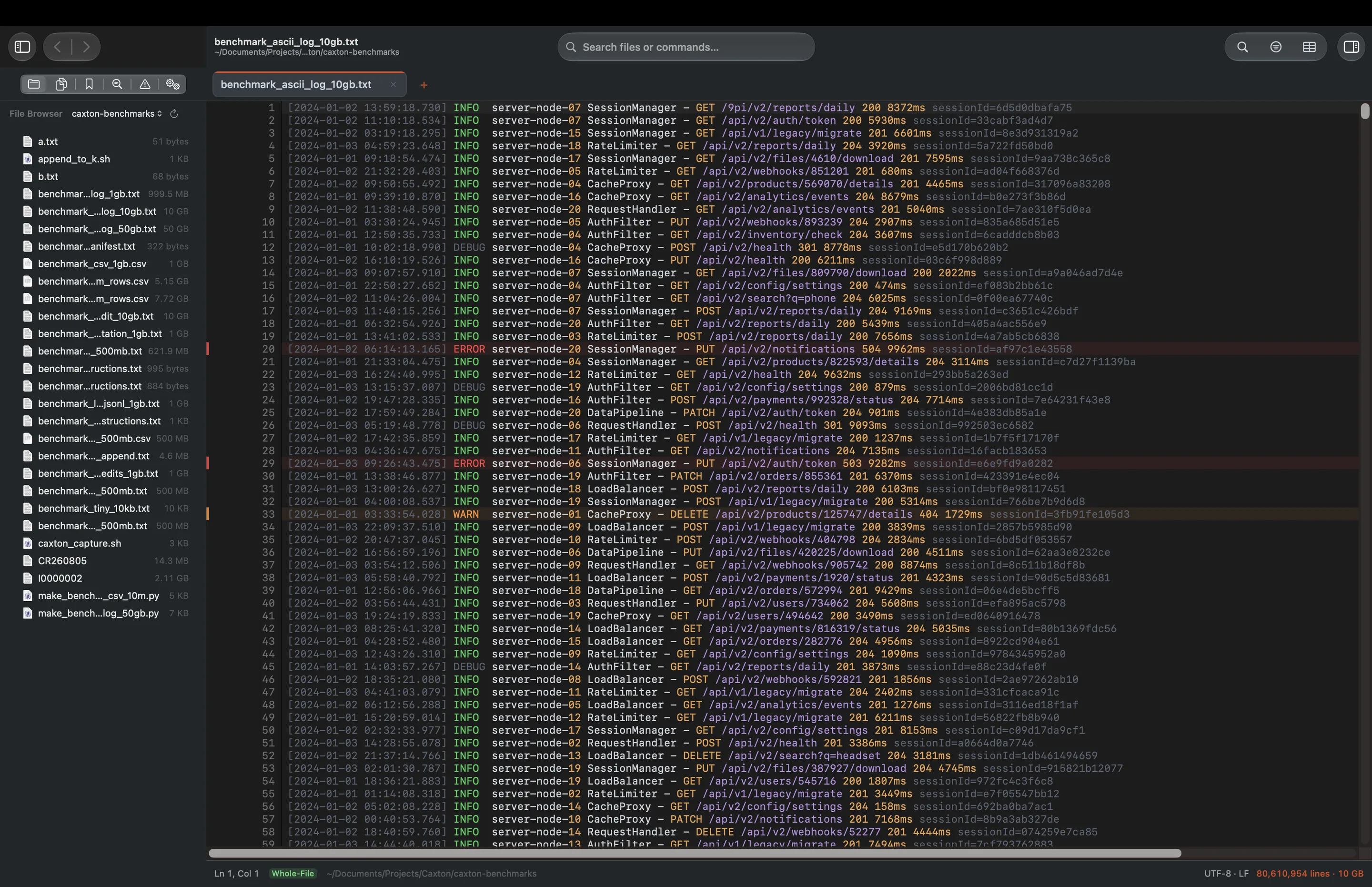Switch to the table grid view icon

point(1309,47)
